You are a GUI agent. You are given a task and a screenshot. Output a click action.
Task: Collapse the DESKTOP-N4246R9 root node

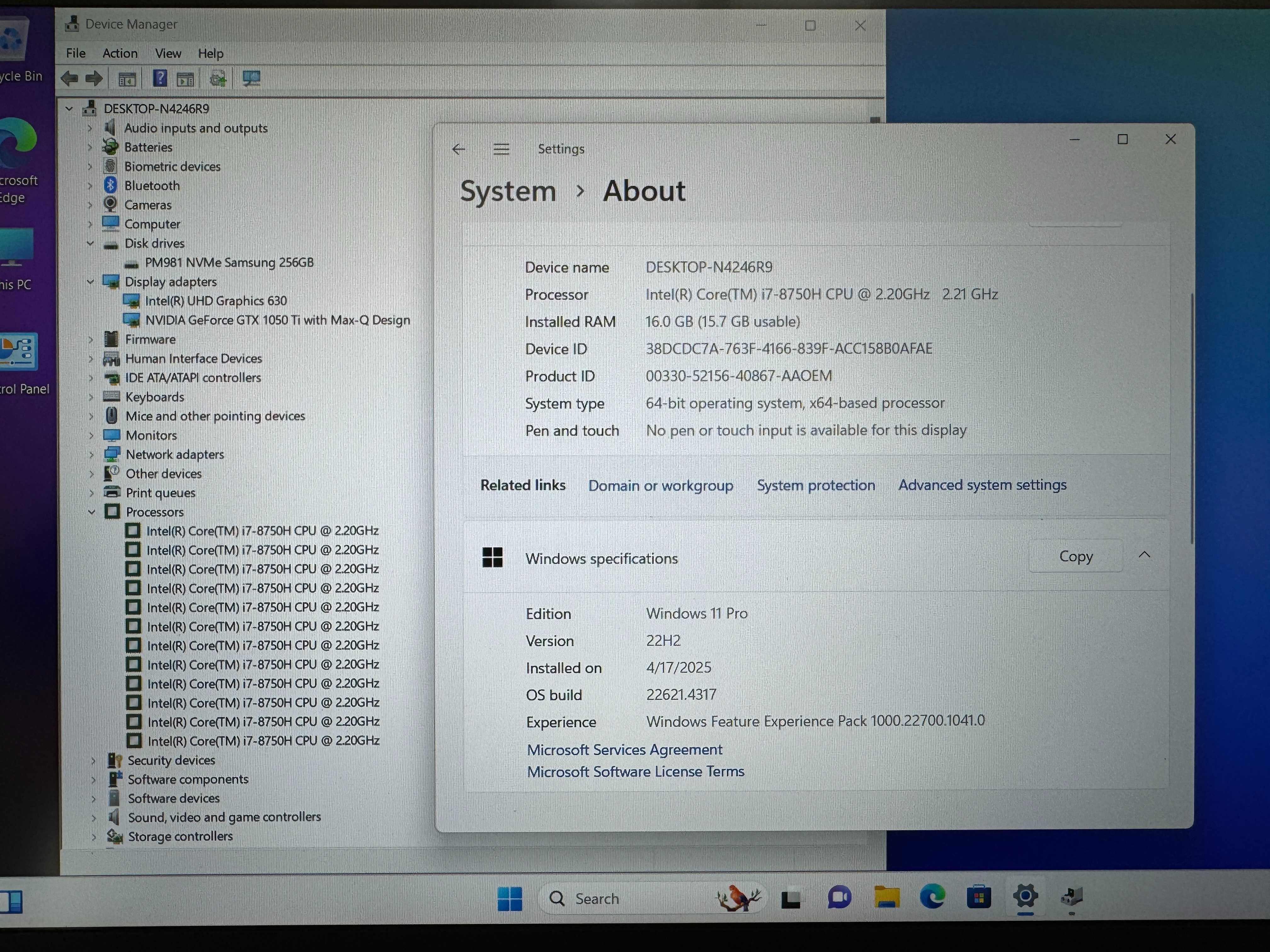pyautogui.click(x=70, y=109)
